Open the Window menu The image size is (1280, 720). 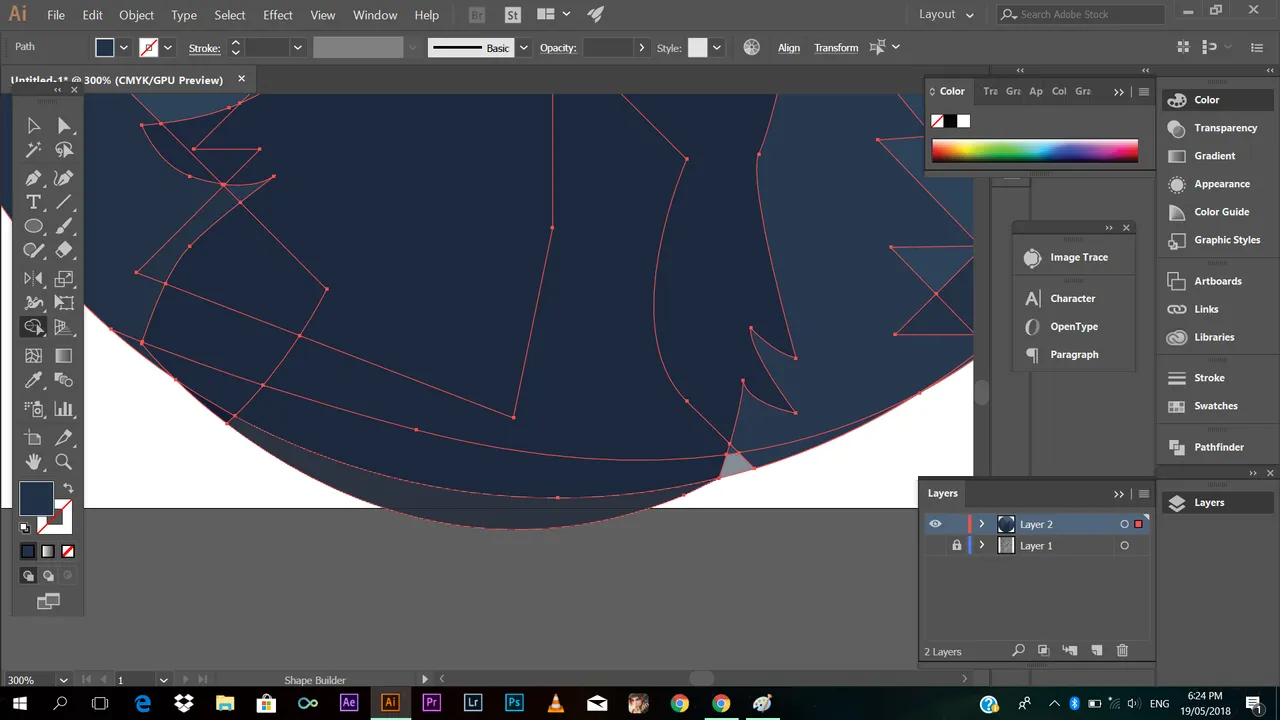(375, 15)
